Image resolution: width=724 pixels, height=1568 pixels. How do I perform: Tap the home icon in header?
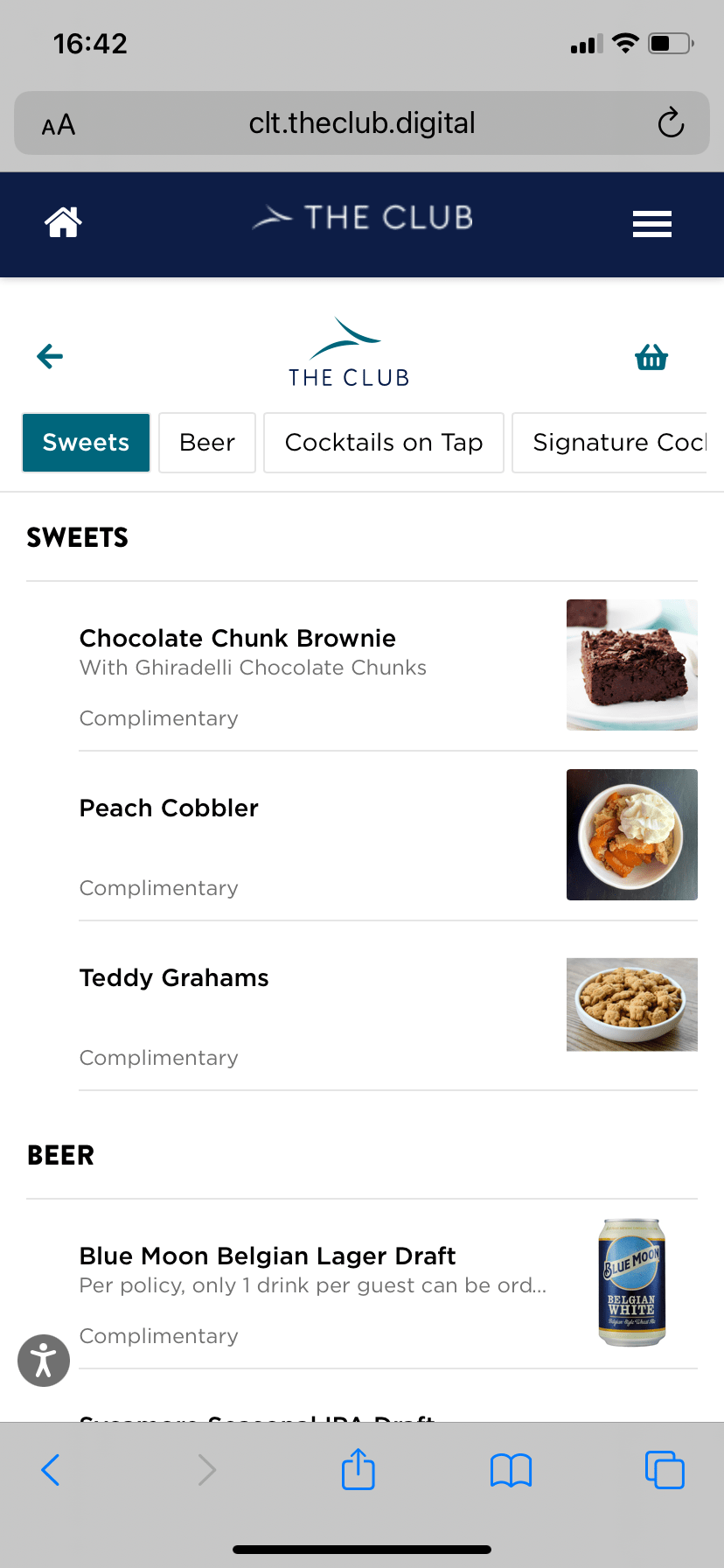tap(63, 222)
